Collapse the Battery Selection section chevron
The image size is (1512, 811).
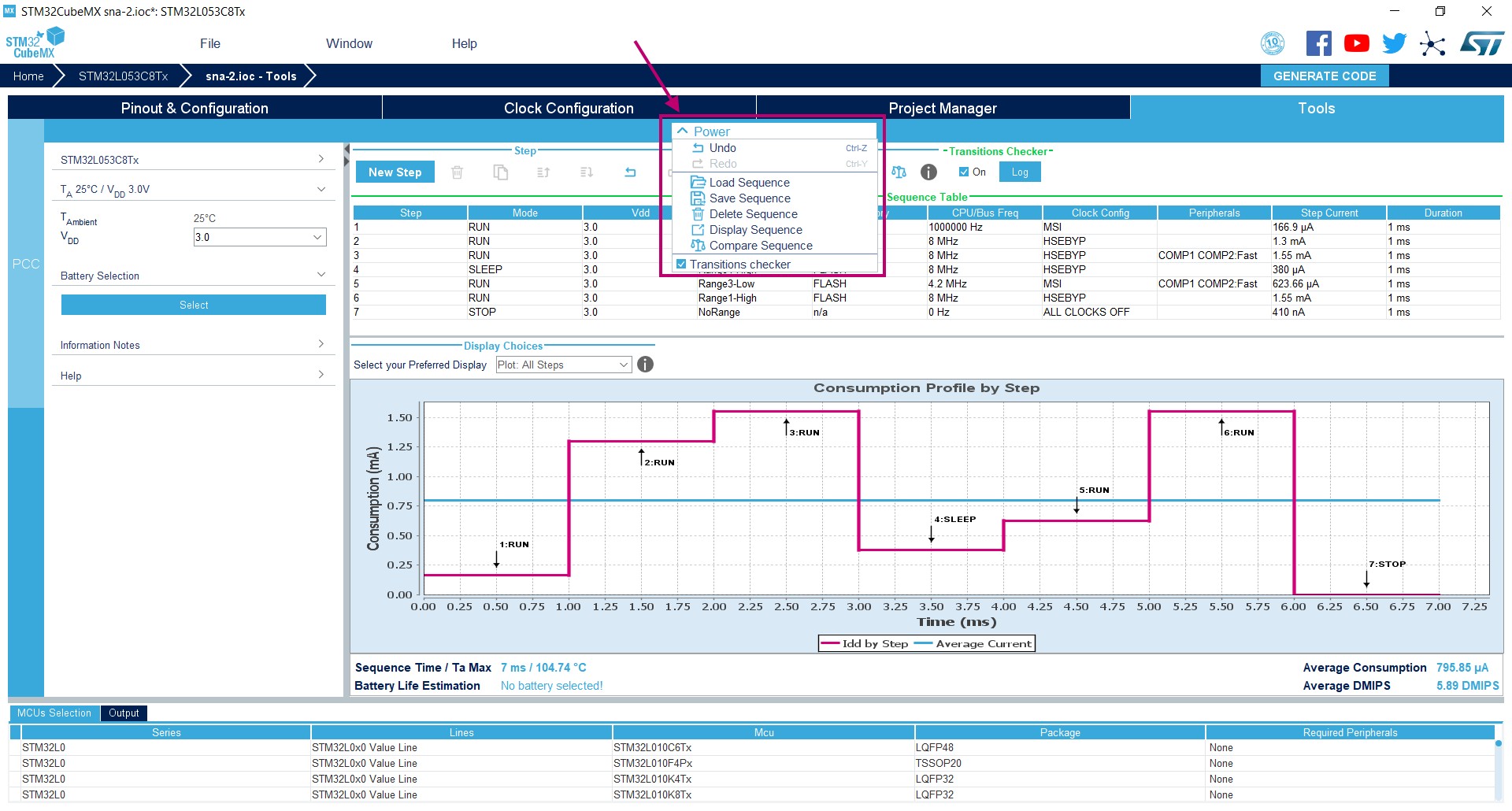pyautogui.click(x=321, y=275)
